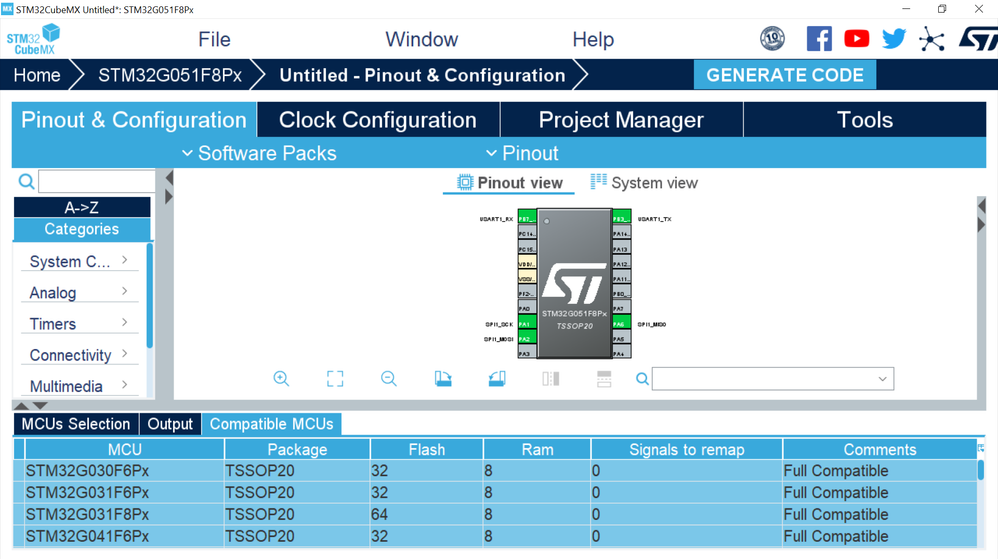The height and width of the screenshot is (559, 998).
Task: Click the category search magnifier icon
Action: point(26,181)
